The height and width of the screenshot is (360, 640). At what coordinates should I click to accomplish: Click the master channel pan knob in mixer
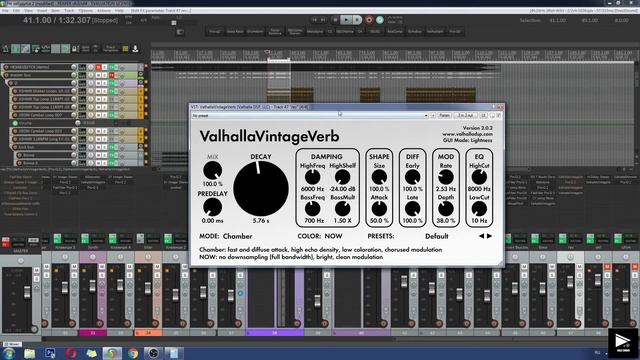20,260
